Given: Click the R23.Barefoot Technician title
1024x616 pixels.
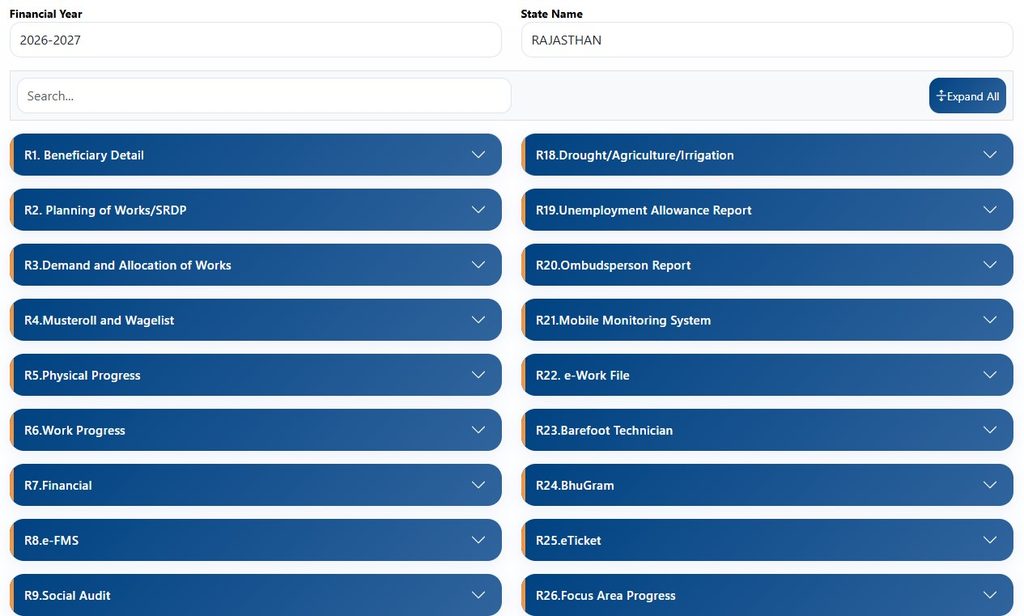Looking at the screenshot, I should click(x=604, y=430).
